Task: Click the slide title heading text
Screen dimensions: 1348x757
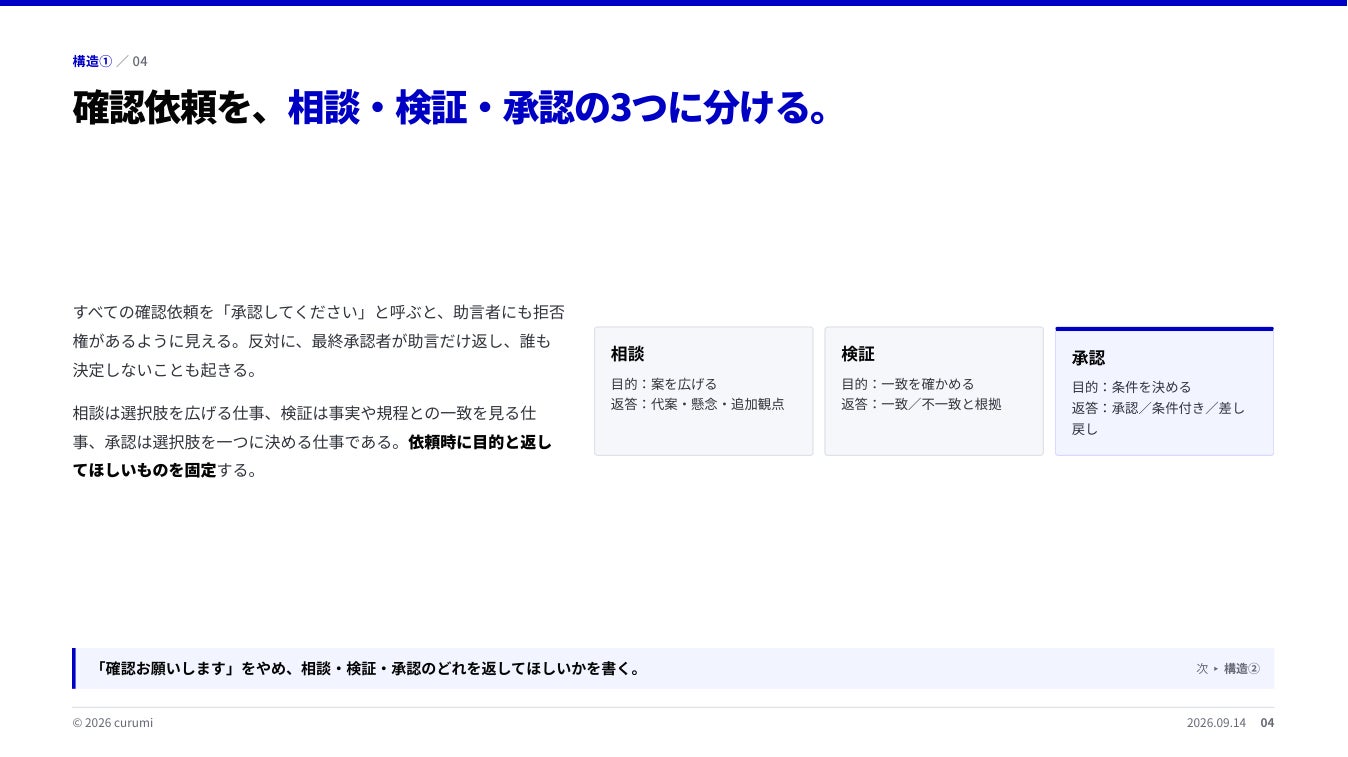Action: click(451, 108)
